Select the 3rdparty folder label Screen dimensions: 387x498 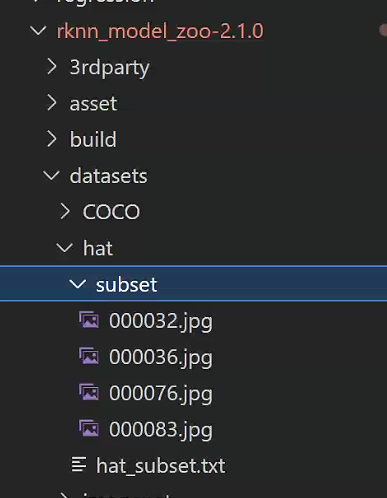tap(109, 68)
